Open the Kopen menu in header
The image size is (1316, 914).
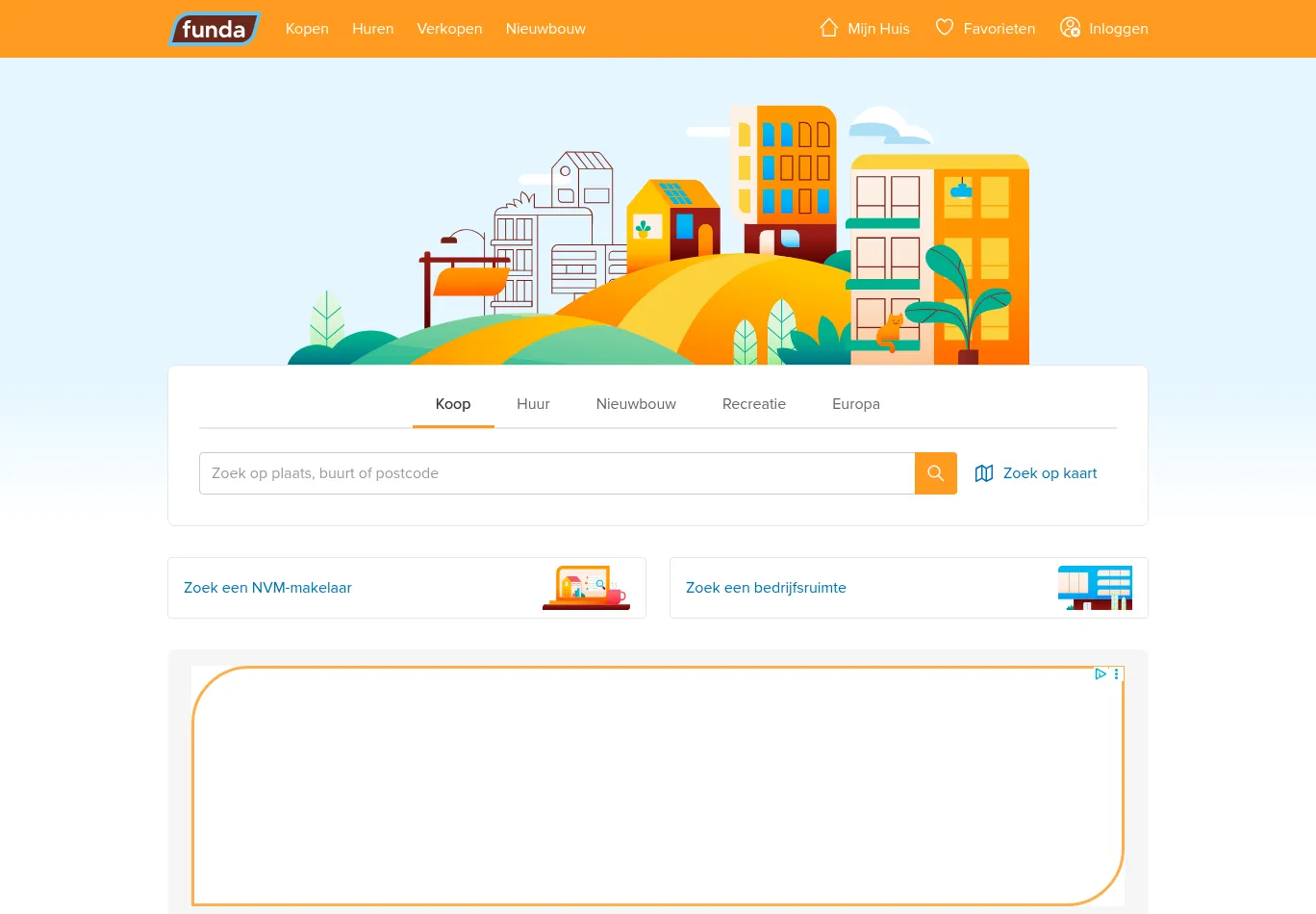click(x=307, y=29)
